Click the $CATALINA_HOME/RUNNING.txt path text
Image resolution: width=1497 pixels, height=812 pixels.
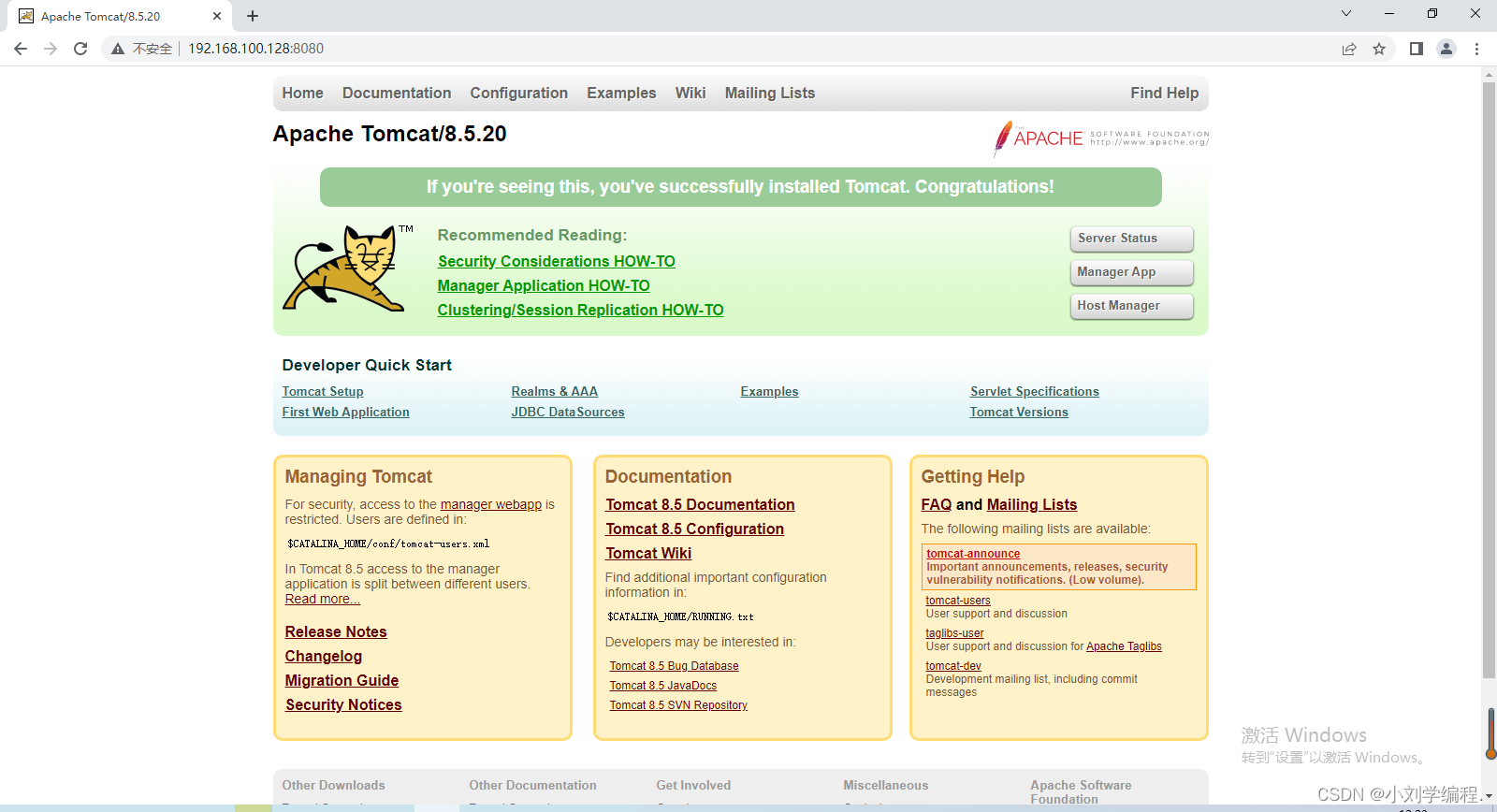pos(680,616)
